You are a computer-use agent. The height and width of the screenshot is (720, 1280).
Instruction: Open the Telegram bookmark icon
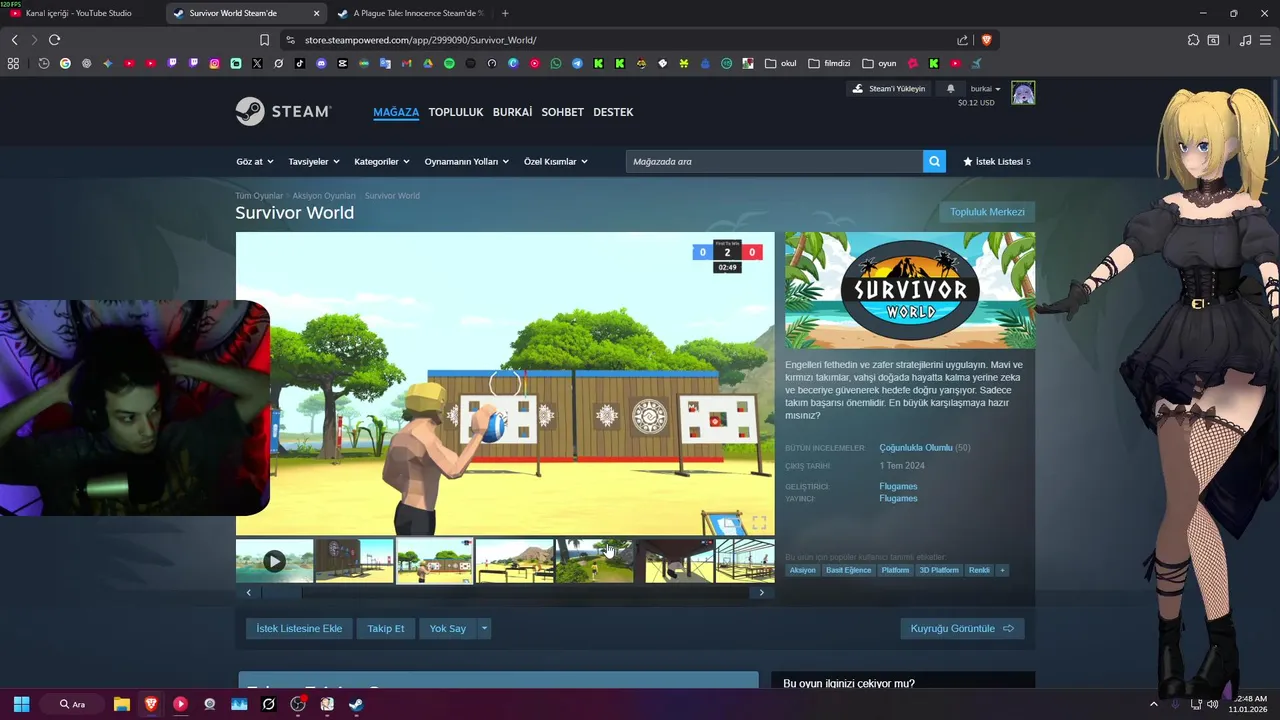[x=577, y=63]
